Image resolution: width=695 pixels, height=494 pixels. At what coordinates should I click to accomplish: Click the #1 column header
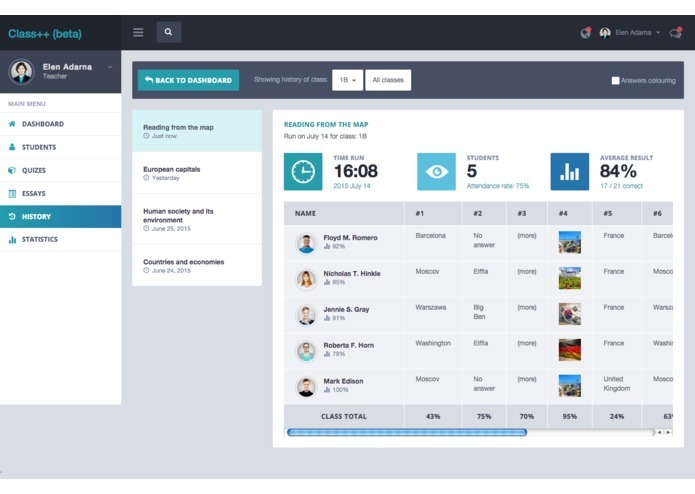(x=433, y=214)
